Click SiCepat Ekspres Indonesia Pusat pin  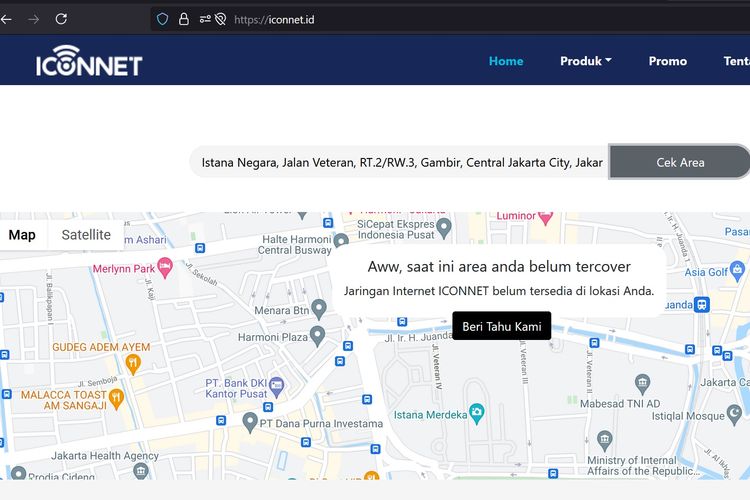tap(444, 228)
